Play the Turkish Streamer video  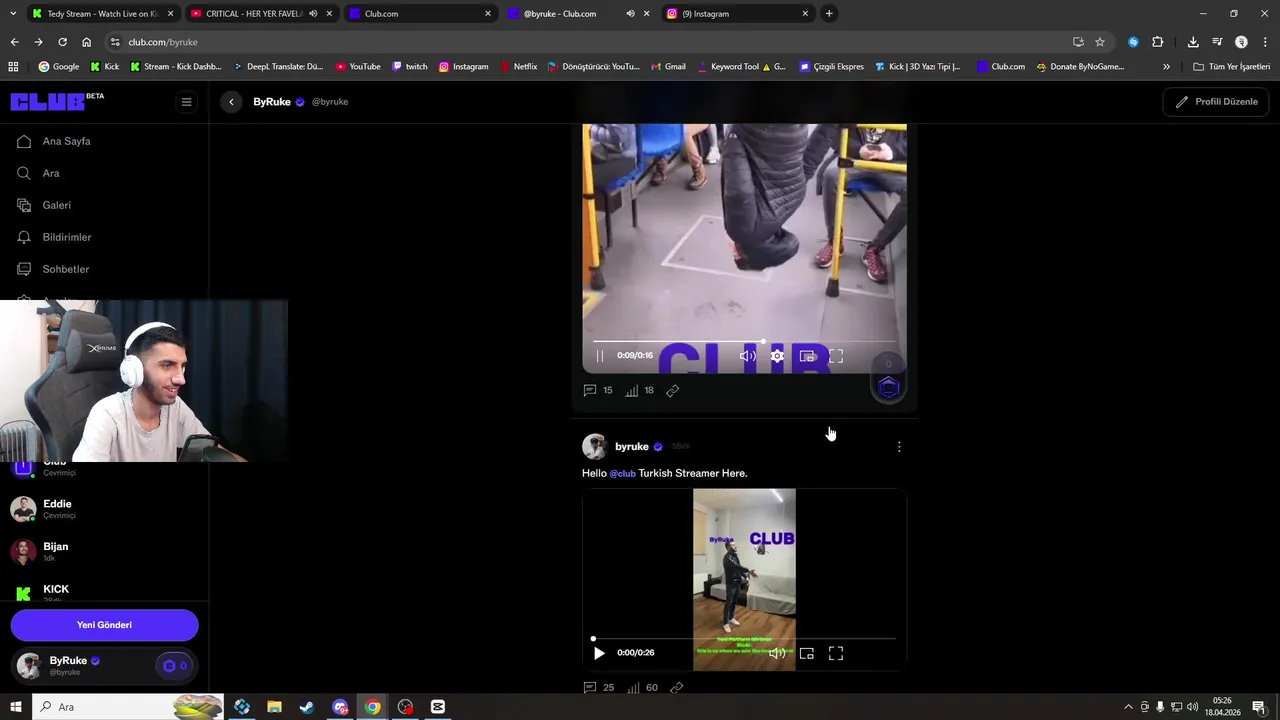click(599, 653)
